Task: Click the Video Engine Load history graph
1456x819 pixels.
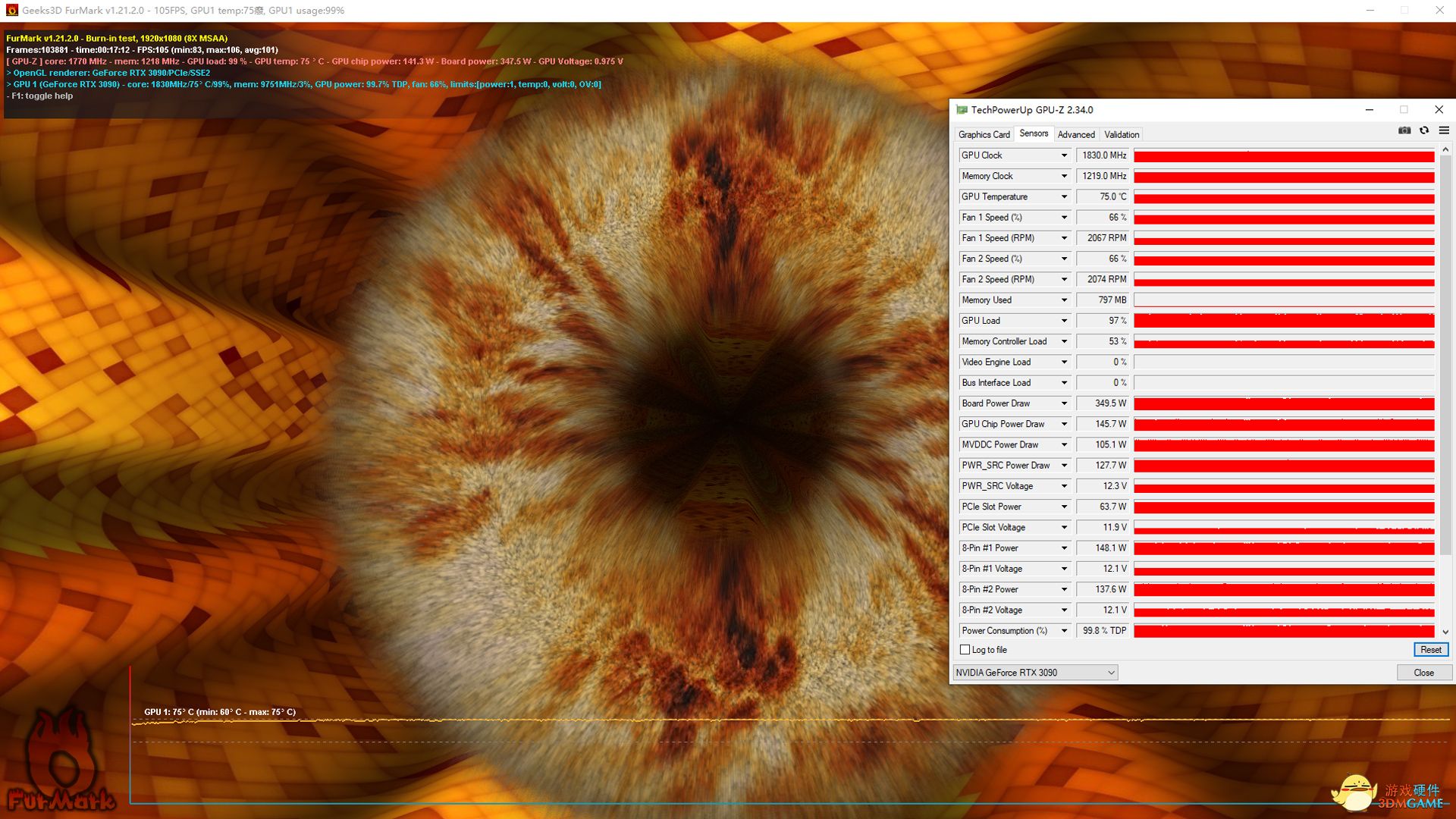Action: point(1284,362)
